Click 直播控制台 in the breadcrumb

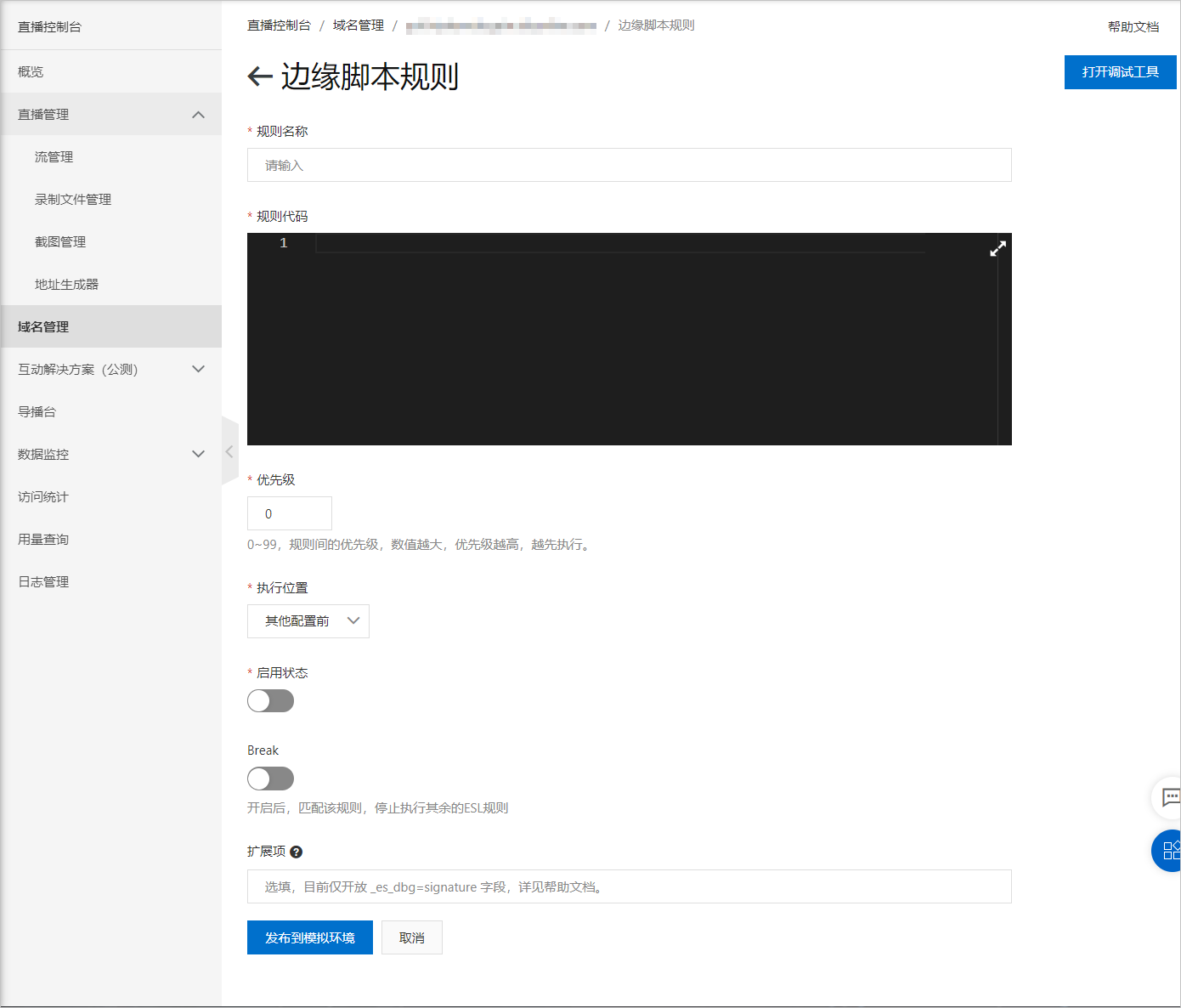[279, 25]
